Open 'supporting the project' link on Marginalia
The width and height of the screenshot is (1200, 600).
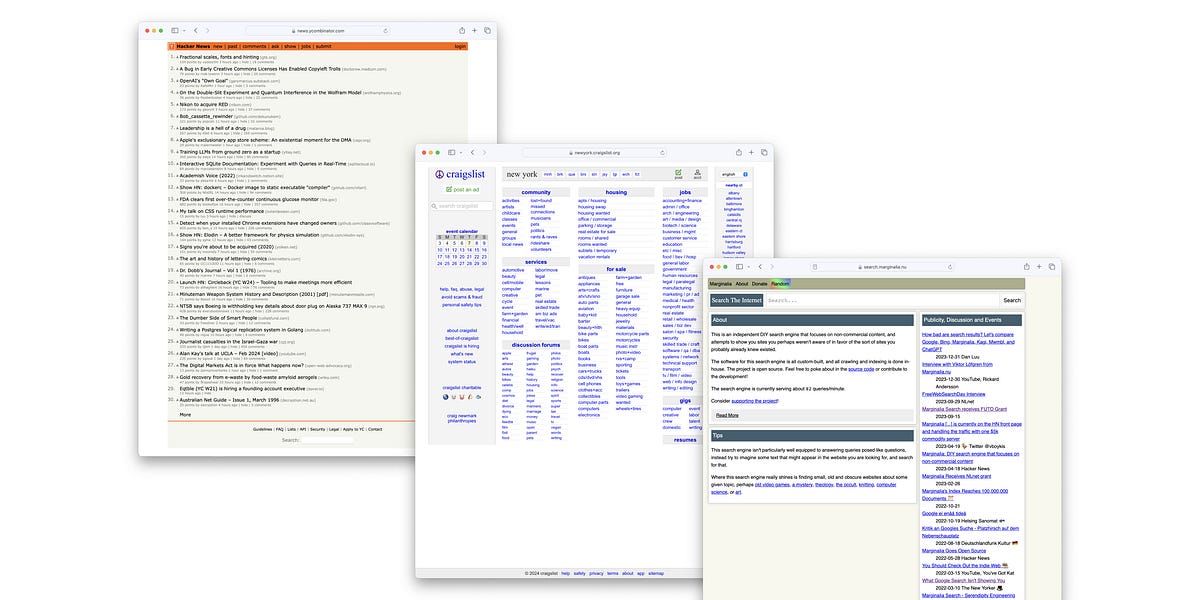757,401
